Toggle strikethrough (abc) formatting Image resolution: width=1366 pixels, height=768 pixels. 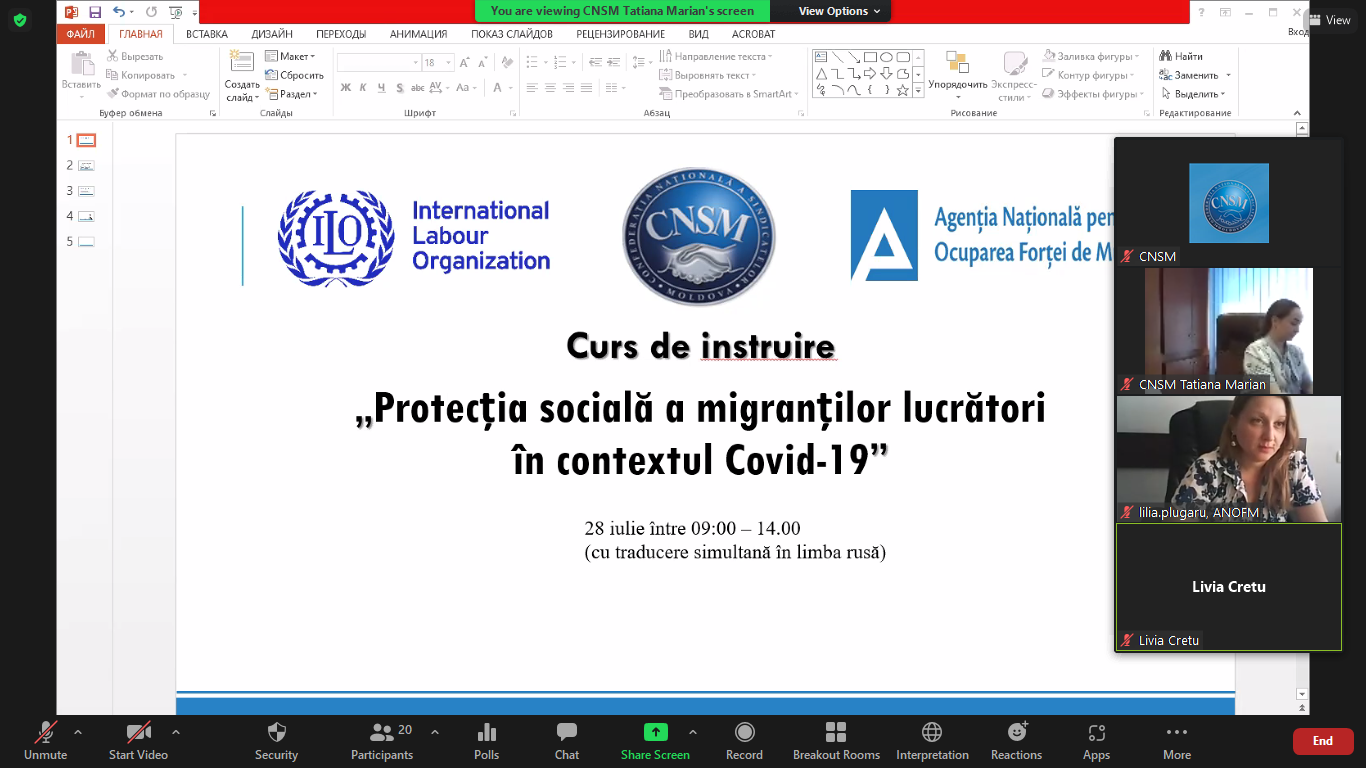[x=419, y=88]
